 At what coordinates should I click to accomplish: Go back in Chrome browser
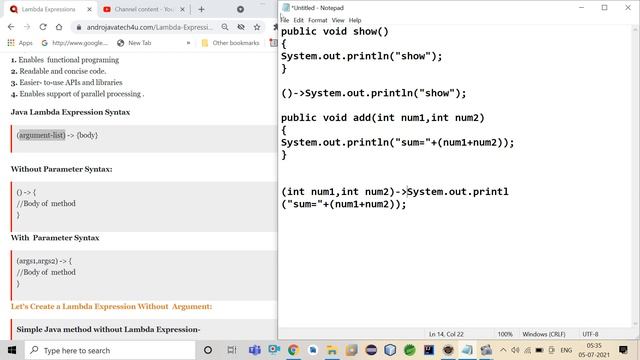pyautogui.click(x=11, y=27)
